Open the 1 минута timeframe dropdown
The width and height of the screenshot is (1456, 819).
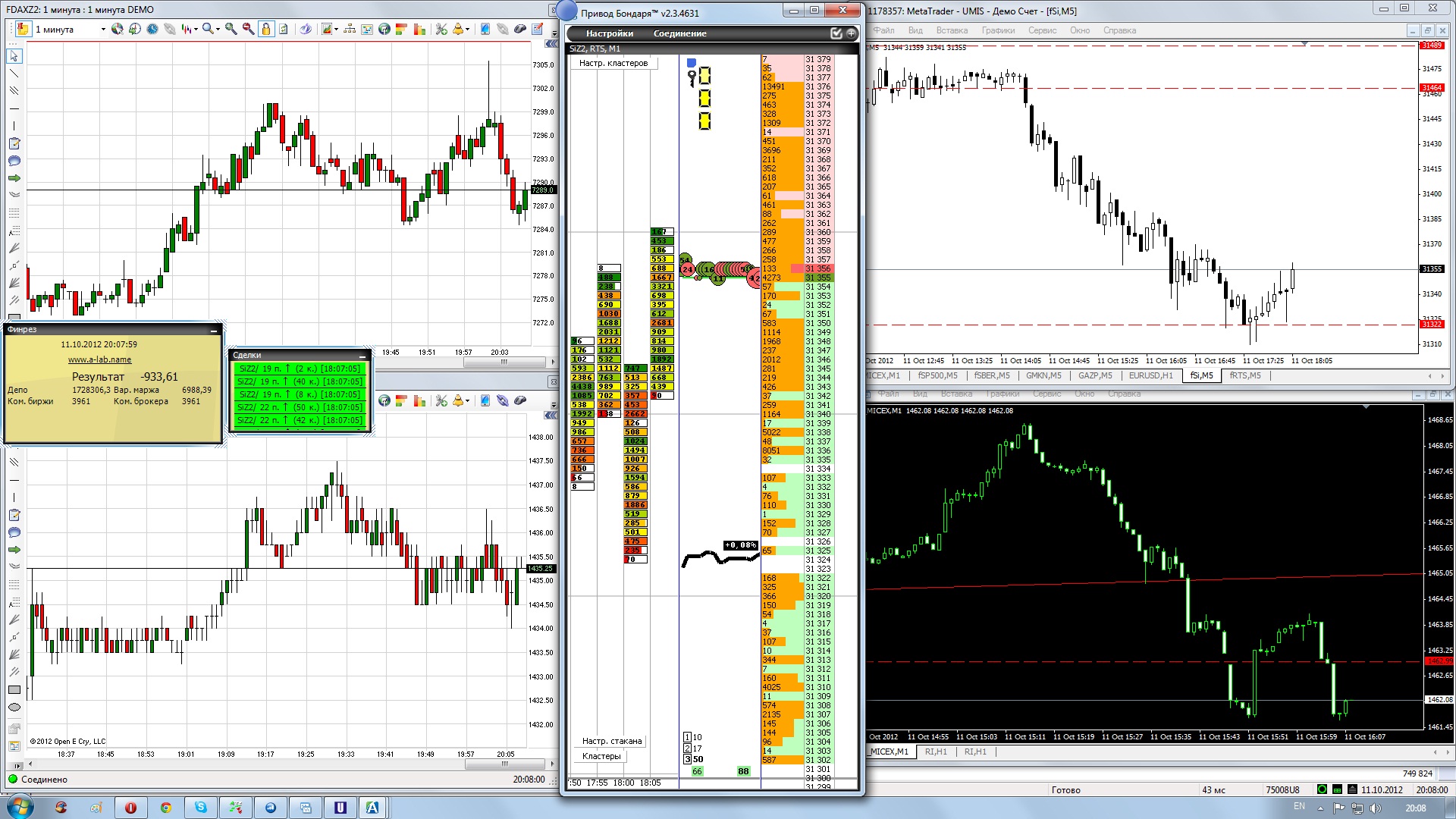(102, 29)
